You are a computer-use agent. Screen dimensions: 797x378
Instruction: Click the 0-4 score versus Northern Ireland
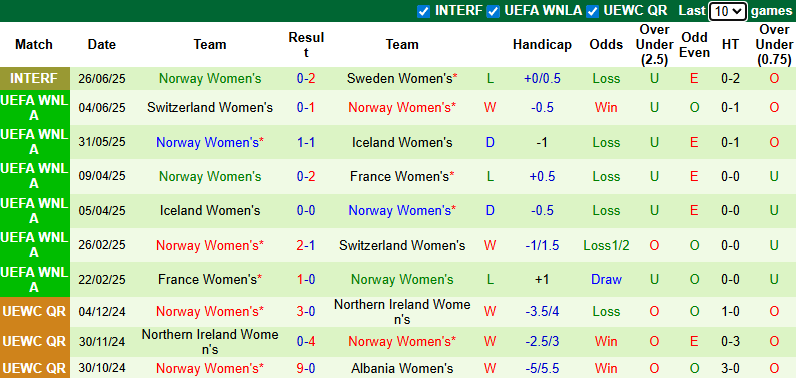point(306,342)
